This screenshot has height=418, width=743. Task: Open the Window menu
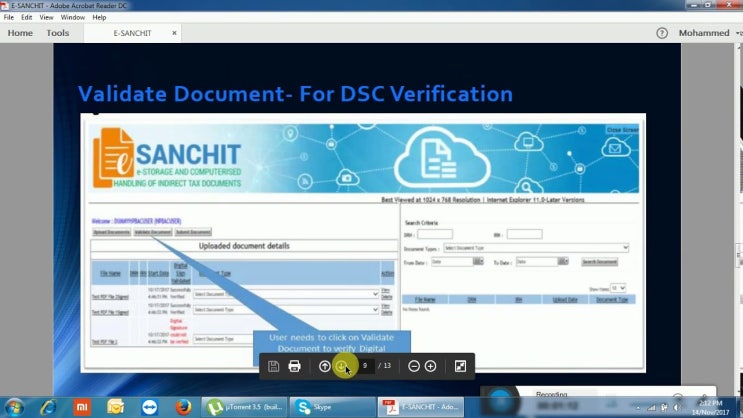coord(72,17)
